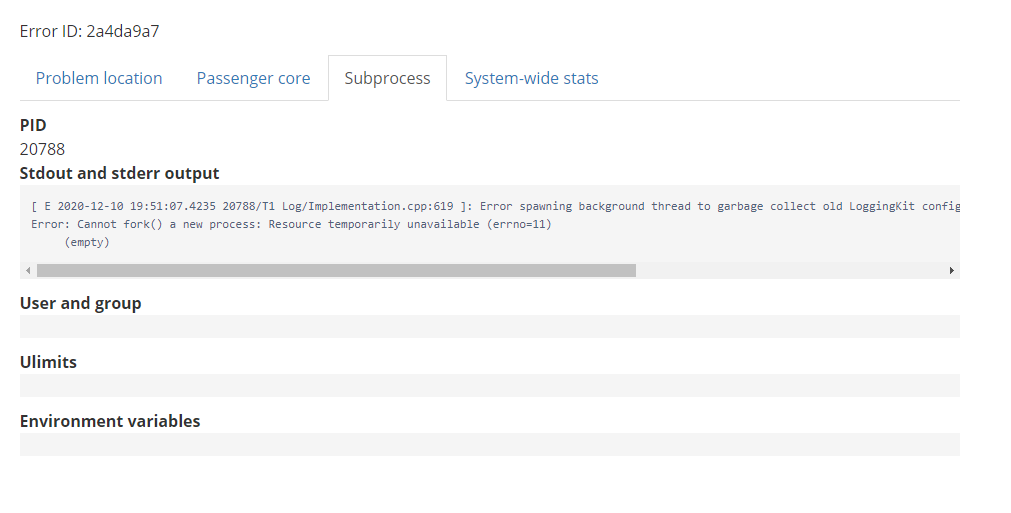This screenshot has height=513, width=1011.
Task: Click the 'Cannot fork() a new process' line
Action: pos(291,224)
